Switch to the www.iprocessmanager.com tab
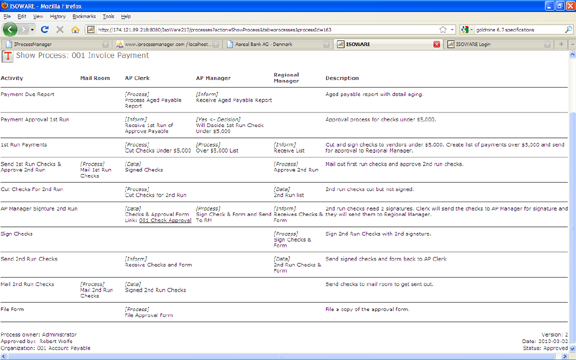The image size is (576, 360). 167,44
